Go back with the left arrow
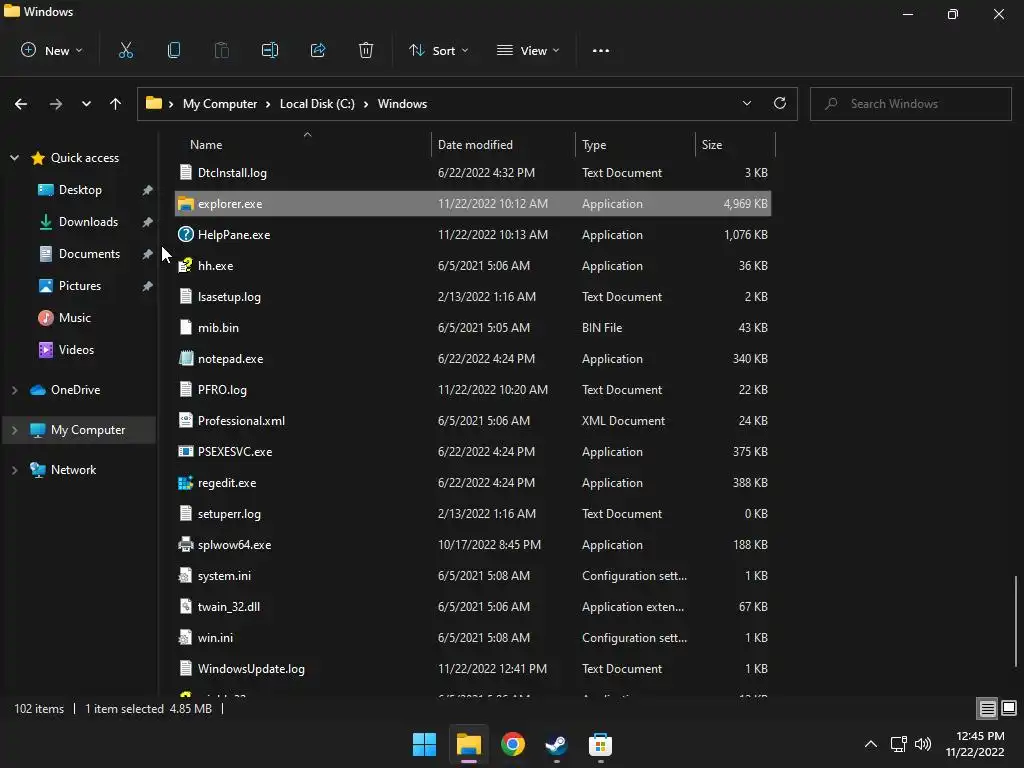Screen dimensions: 1024x768 point(21,104)
